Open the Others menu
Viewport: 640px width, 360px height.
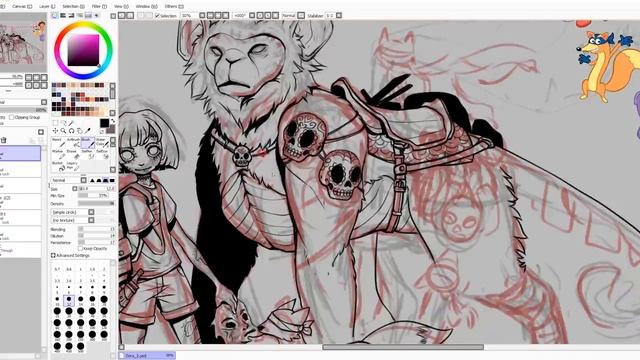point(174,7)
